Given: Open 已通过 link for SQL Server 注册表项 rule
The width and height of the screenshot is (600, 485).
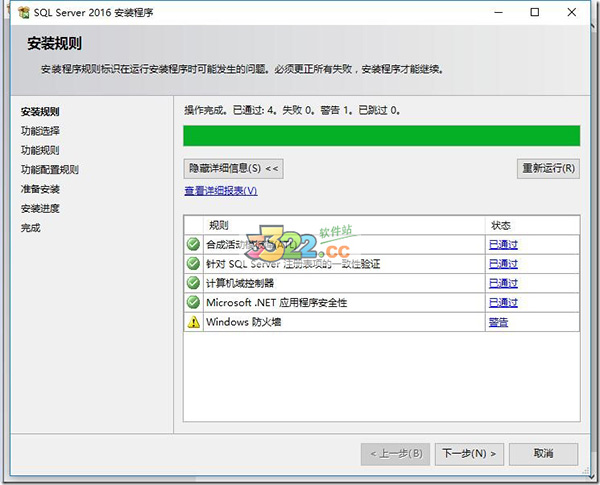Looking at the screenshot, I should tap(503, 264).
